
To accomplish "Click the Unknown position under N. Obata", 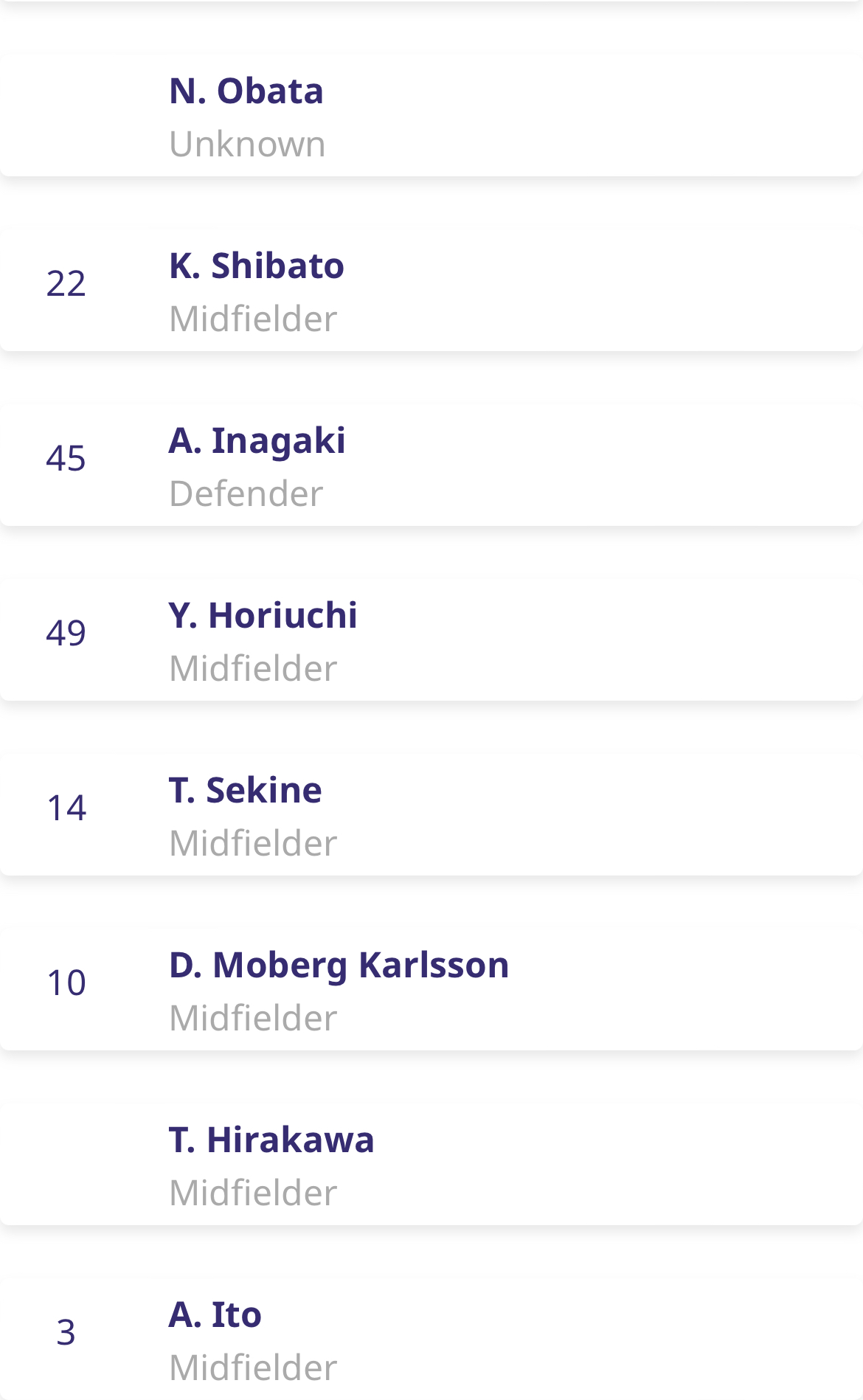I will click(x=247, y=145).
